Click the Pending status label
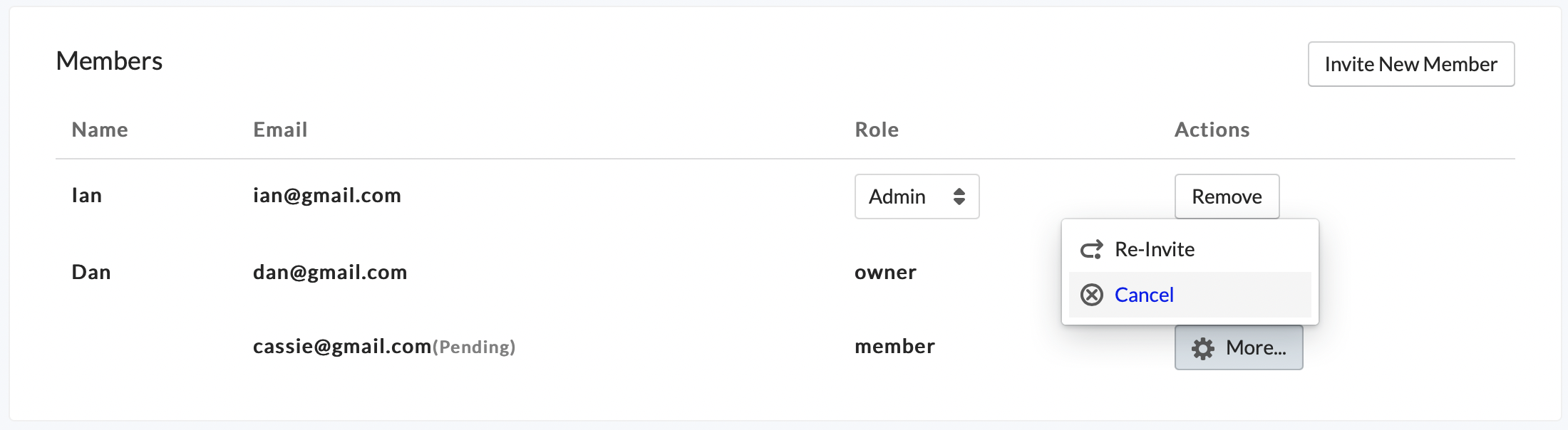Screen dimensions: 1568x430 [x=474, y=347]
